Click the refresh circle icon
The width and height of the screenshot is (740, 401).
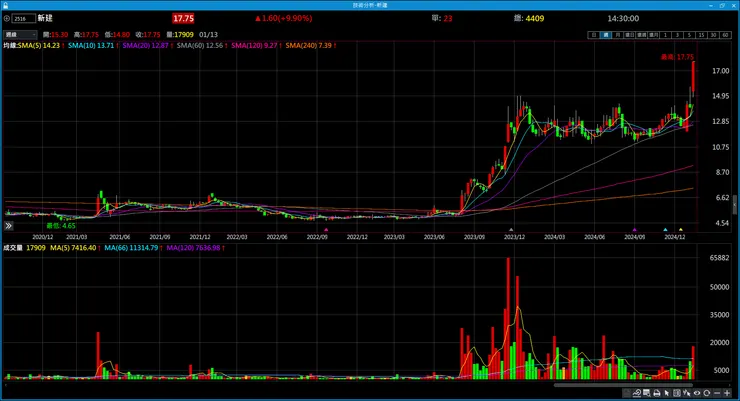(x=706, y=393)
